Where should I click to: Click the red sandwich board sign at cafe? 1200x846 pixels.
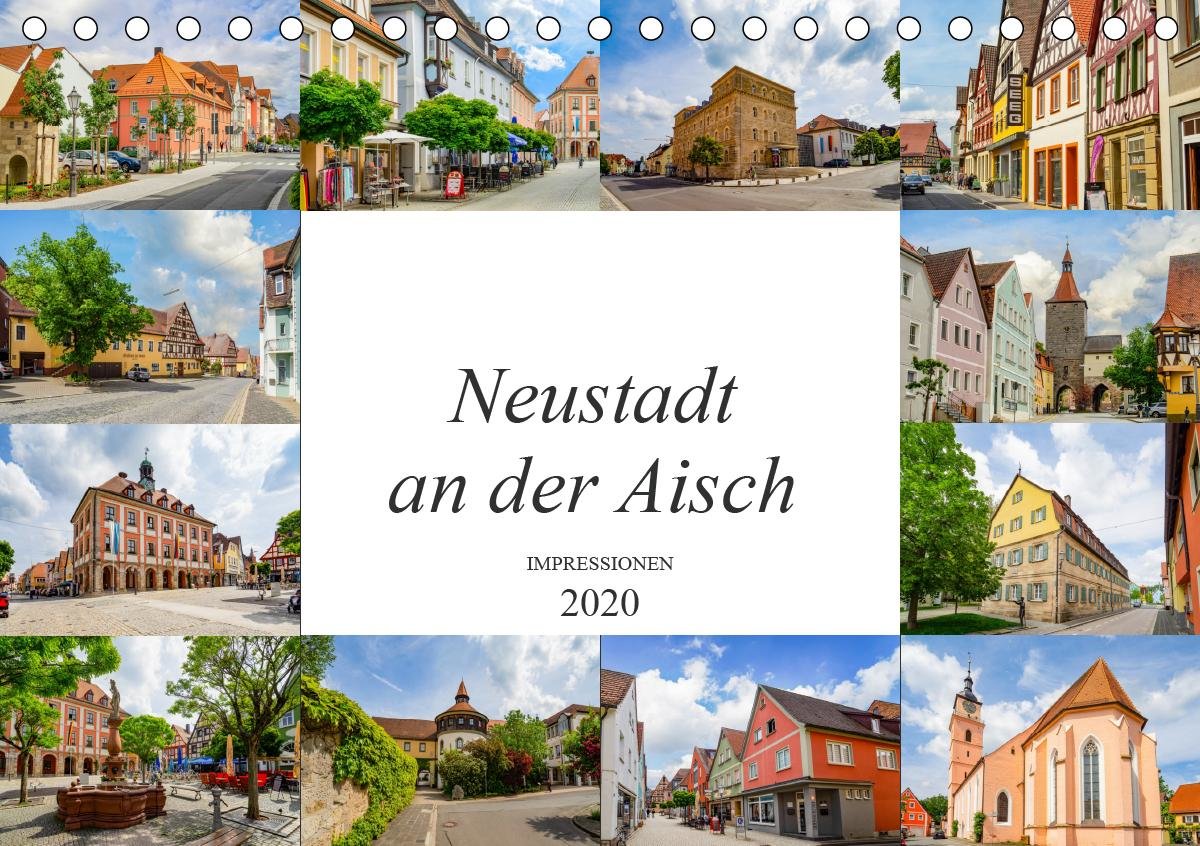(x=454, y=184)
